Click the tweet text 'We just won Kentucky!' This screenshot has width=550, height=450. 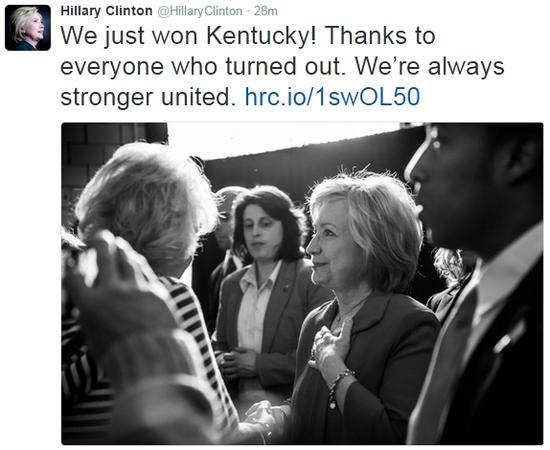point(189,36)
